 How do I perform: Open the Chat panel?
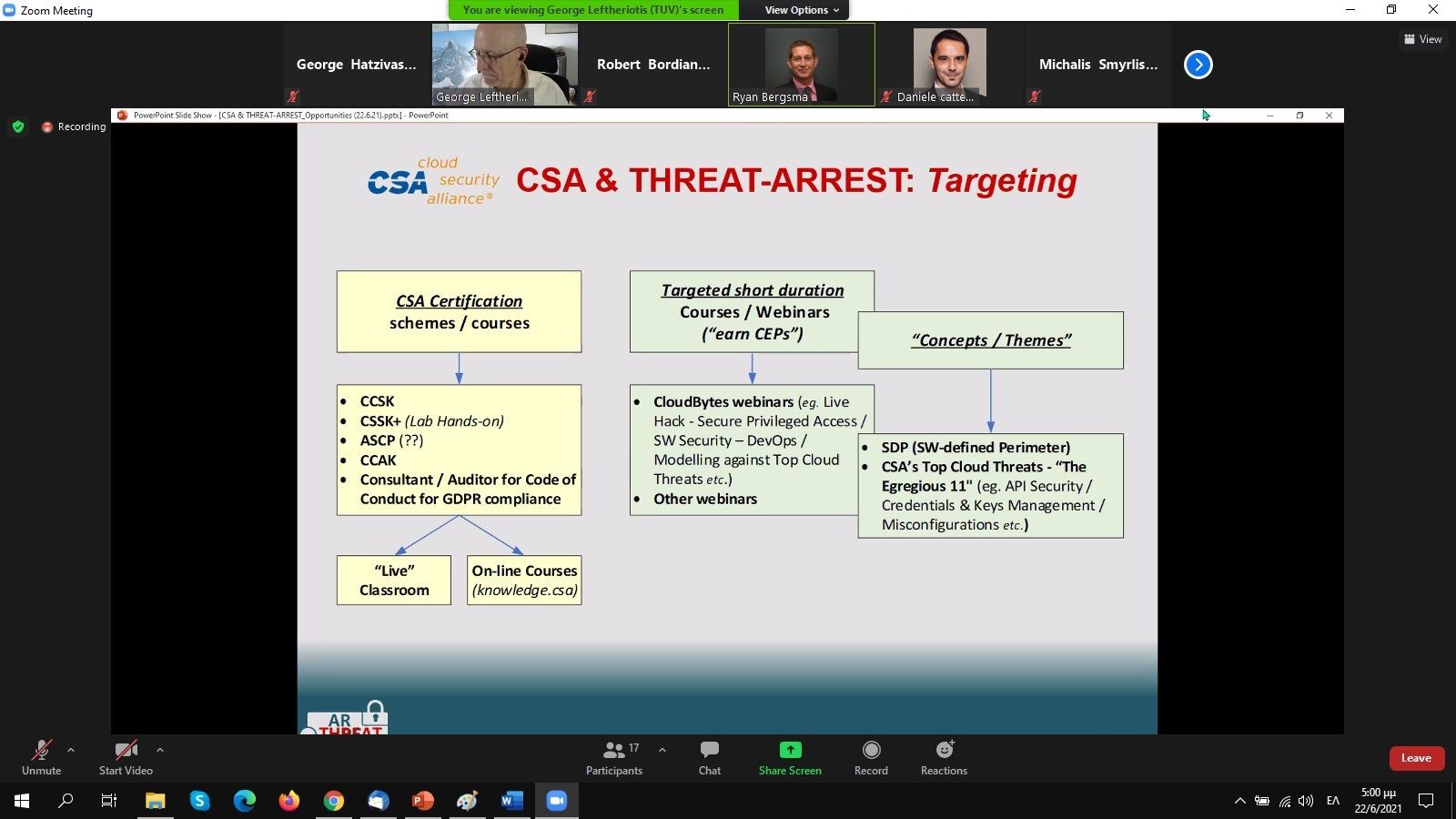coord(710,757)
